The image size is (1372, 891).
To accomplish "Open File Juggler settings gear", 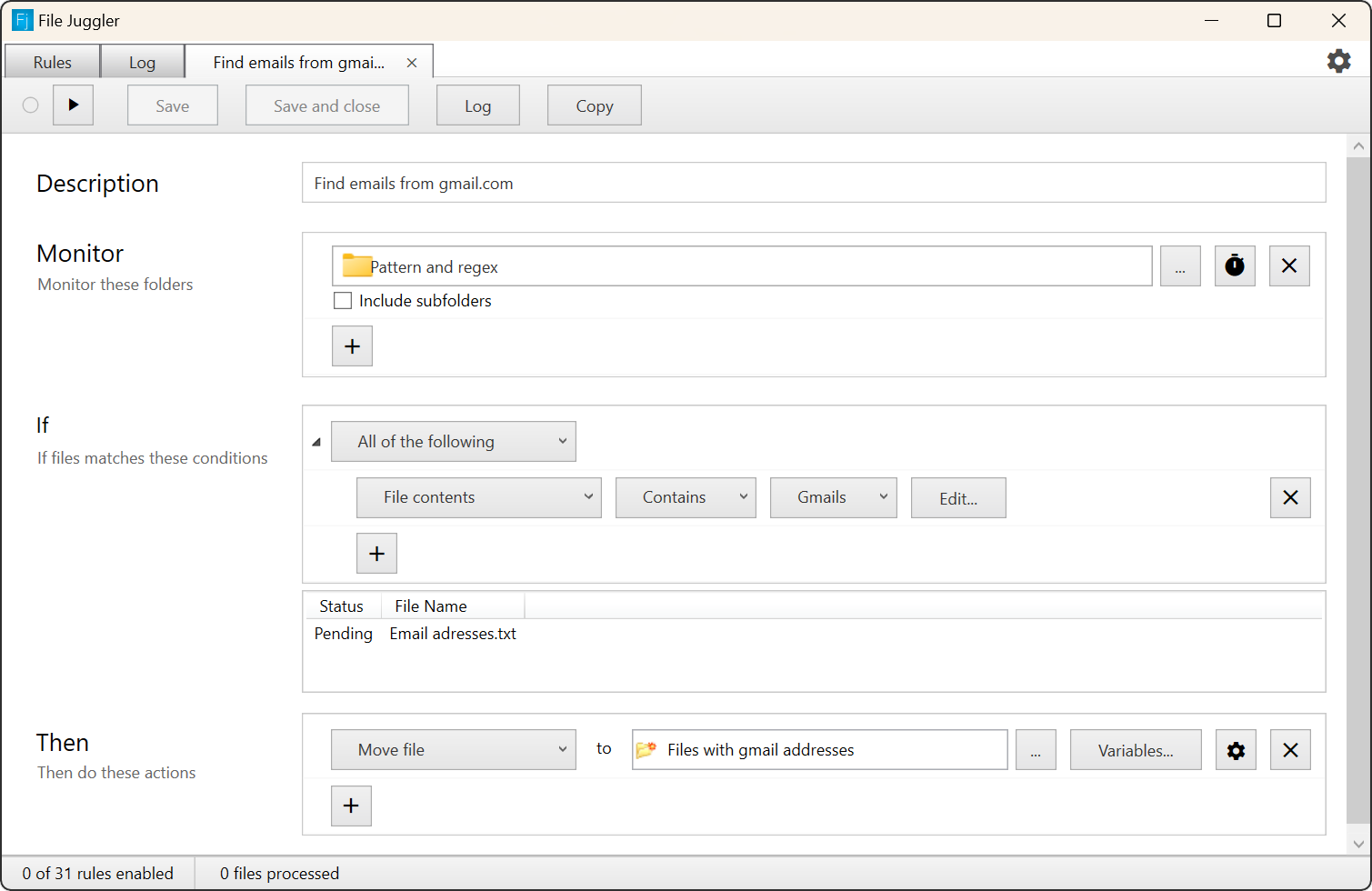I will [x=1338, y=61].
